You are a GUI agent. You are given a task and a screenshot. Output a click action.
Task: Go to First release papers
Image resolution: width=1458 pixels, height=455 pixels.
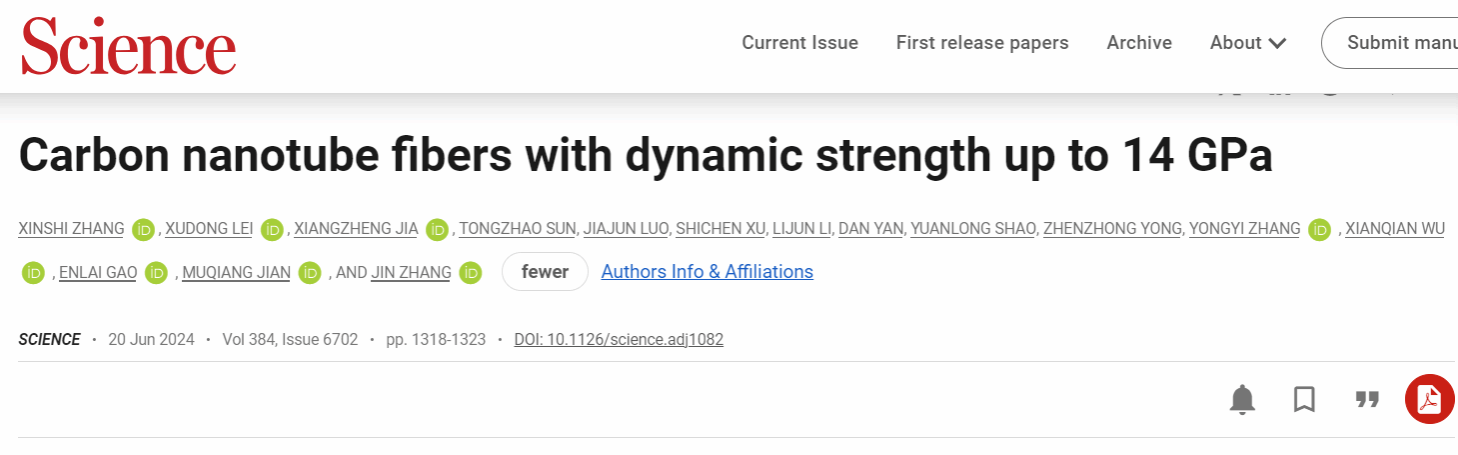tap(982, 43)
